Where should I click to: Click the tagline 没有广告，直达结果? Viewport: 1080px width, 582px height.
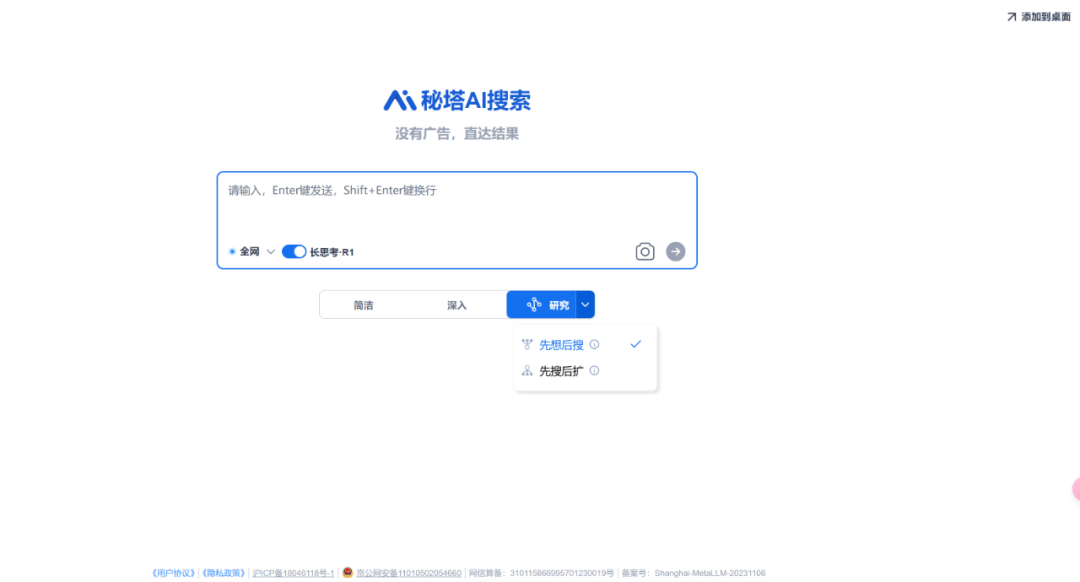pyautogui.click(x=457, y=134)
